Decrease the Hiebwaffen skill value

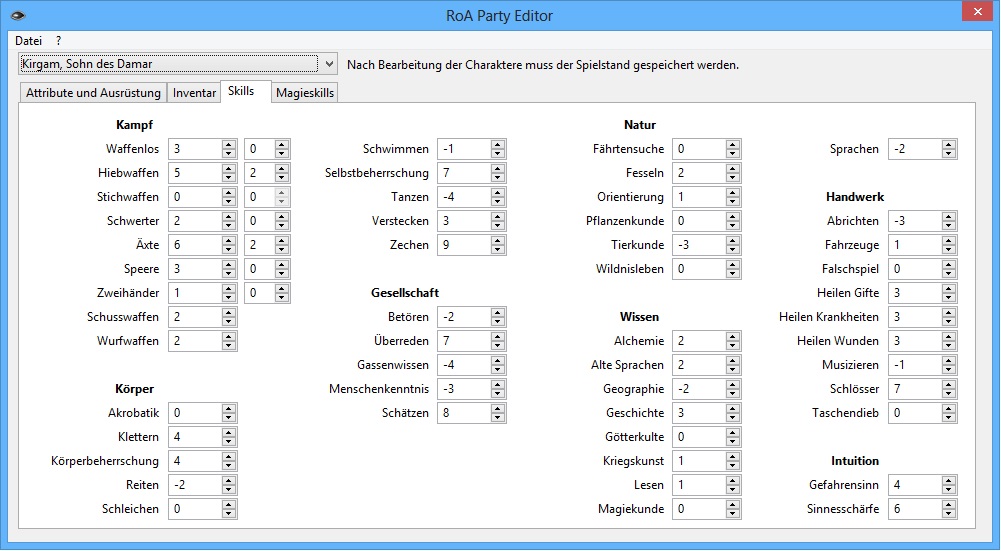tap(229, 177)
